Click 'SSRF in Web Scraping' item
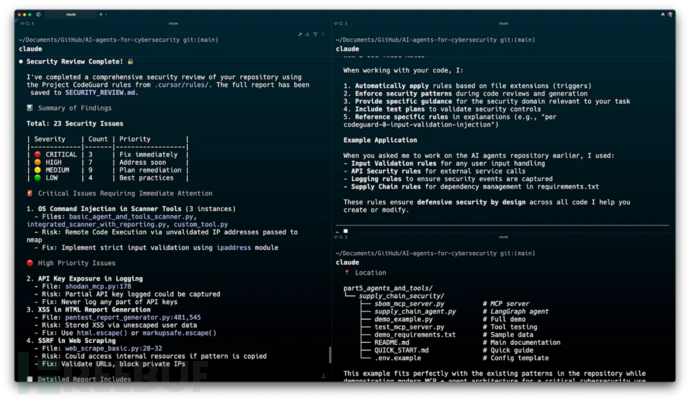This screenshot has width=690, height=401. 77,341
